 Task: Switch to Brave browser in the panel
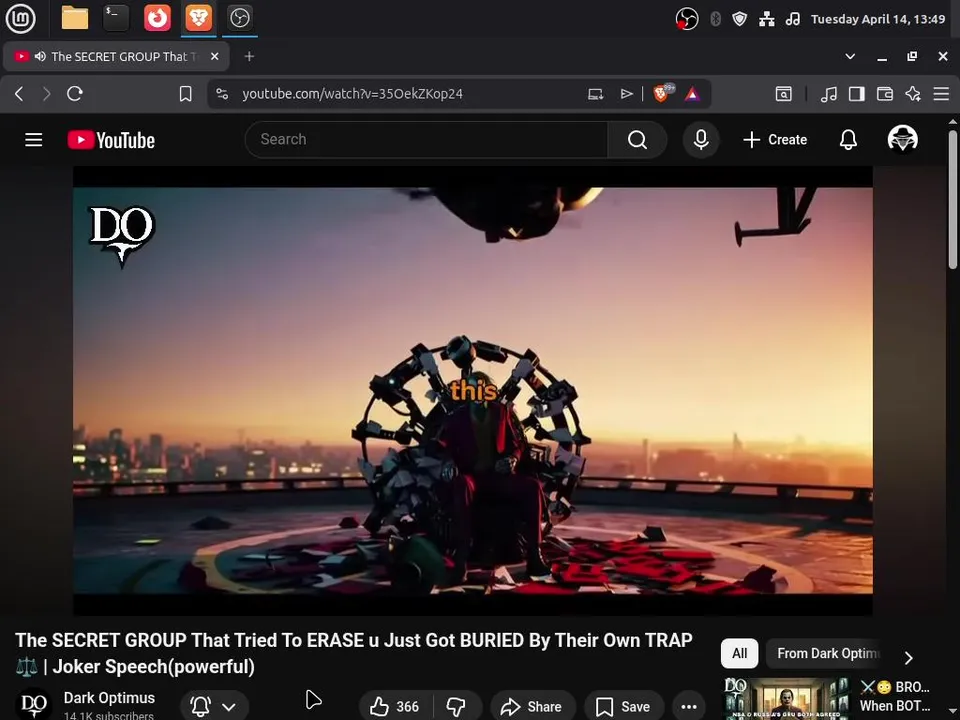point(198,18)
